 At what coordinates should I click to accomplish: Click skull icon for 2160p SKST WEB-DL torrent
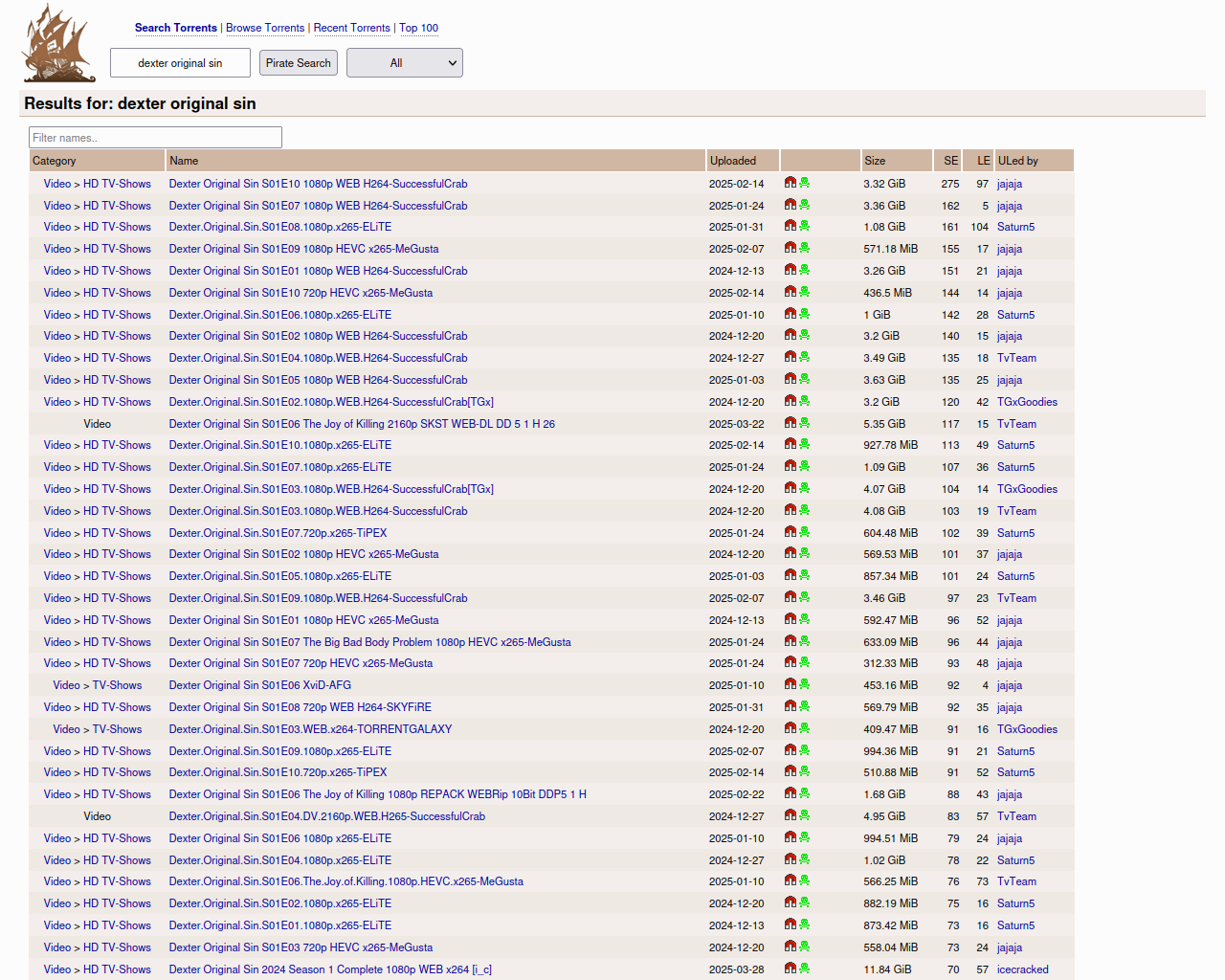point(804,423)
